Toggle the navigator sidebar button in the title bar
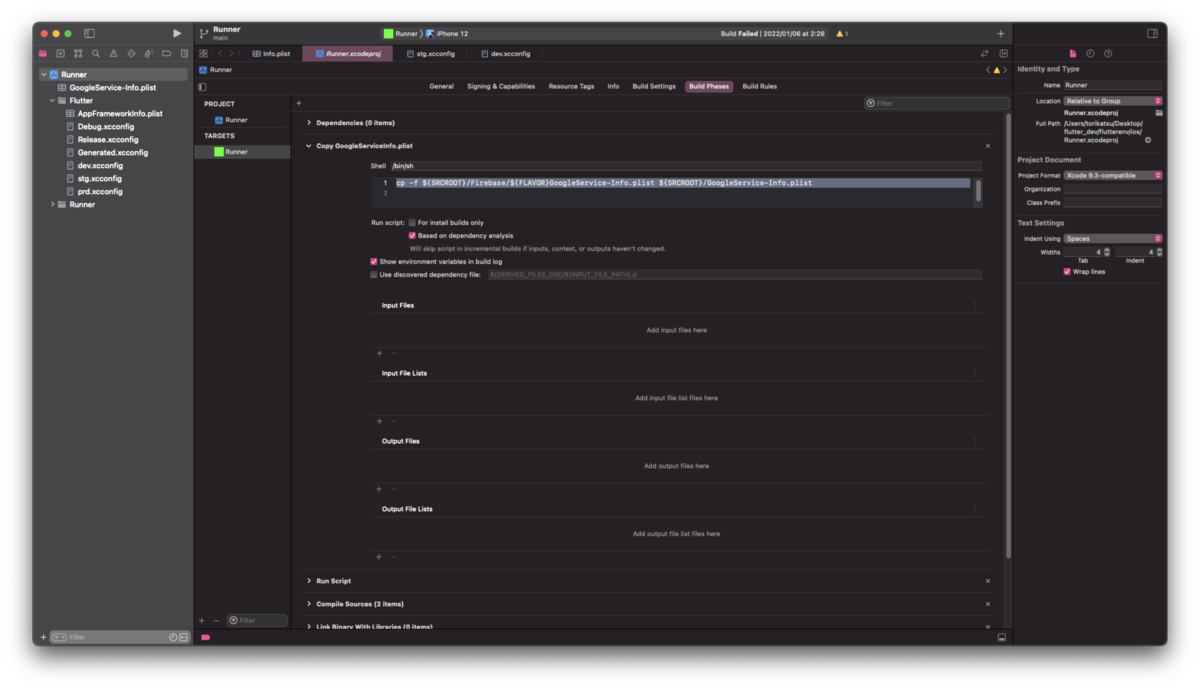Image resolution: width=1200 pixels, height=689 pixels. tap(89, 33)
